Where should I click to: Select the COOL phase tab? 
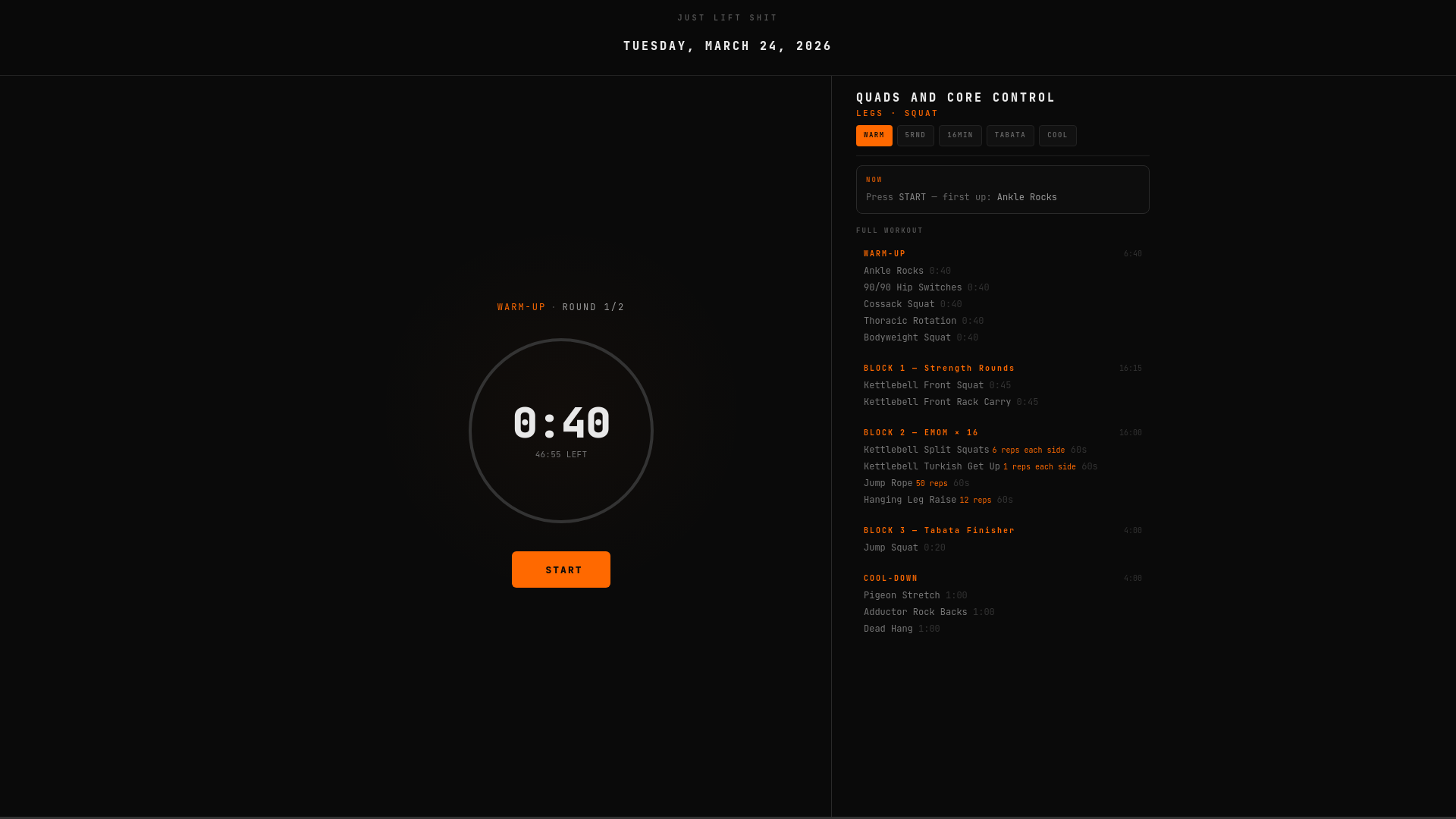coord(1057,136)
